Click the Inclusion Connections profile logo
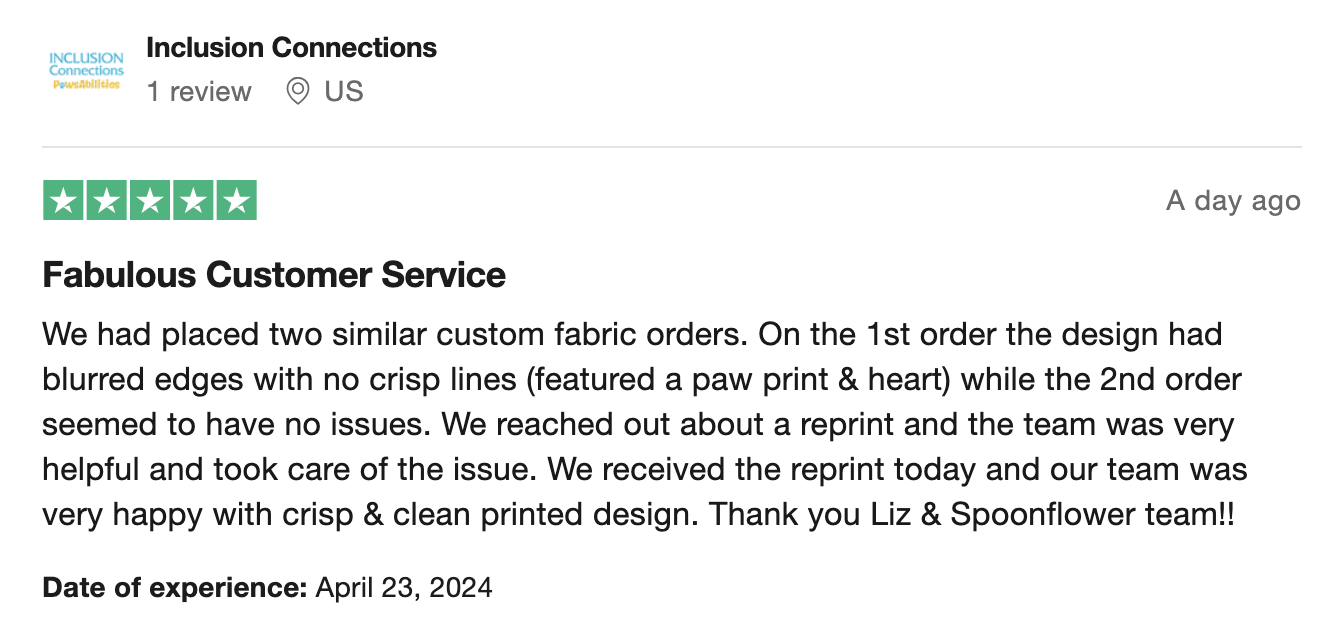The height and width of the screenshot is (625, 1332). click(86, 70)
